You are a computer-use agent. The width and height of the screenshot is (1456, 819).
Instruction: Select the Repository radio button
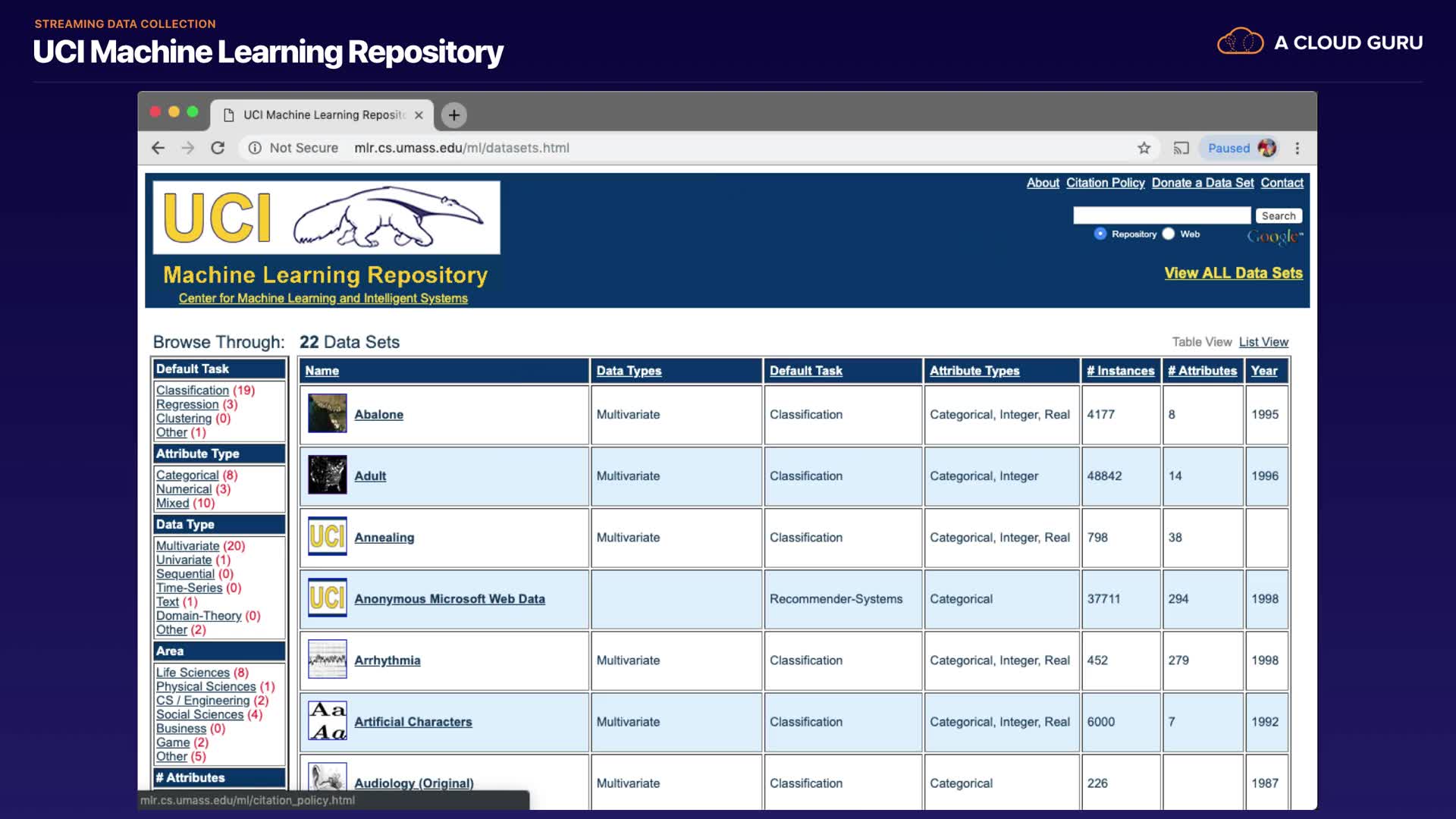(1100, 234)
